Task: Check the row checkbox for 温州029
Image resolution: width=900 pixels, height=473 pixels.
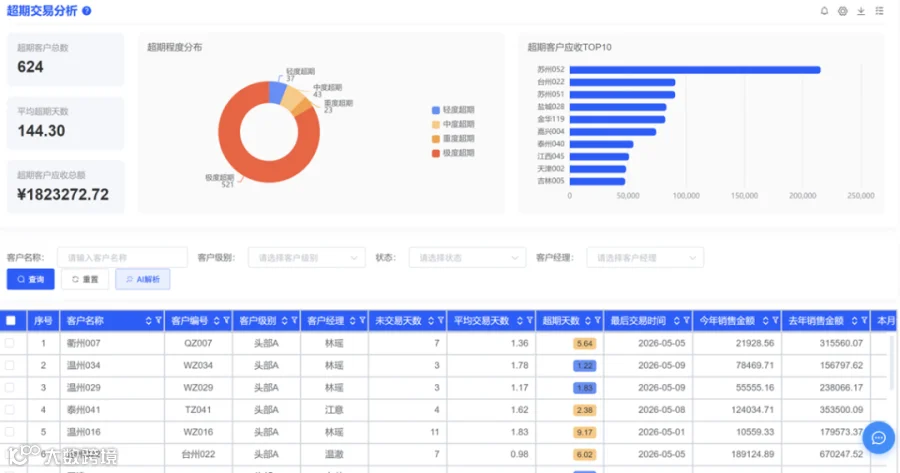Action: [10, 387]
